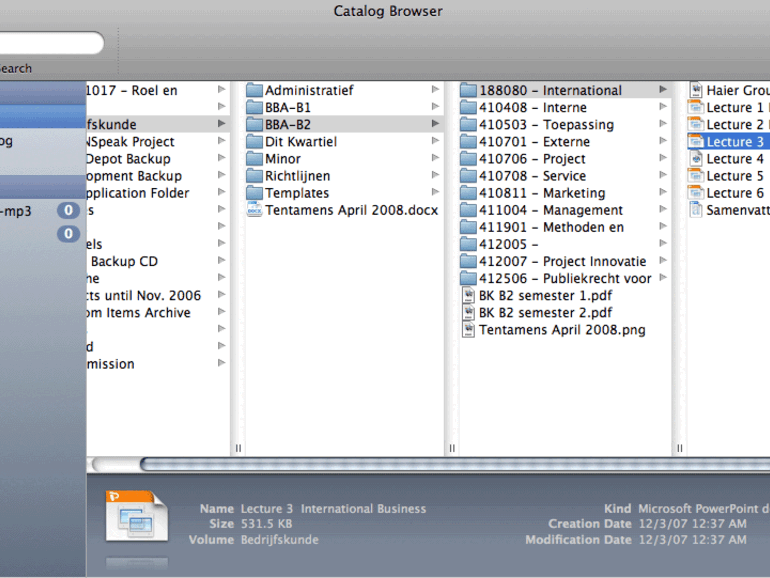Expand the NSpeak Project row arrow
Viewport: 770px width, 578px height.
221,141
